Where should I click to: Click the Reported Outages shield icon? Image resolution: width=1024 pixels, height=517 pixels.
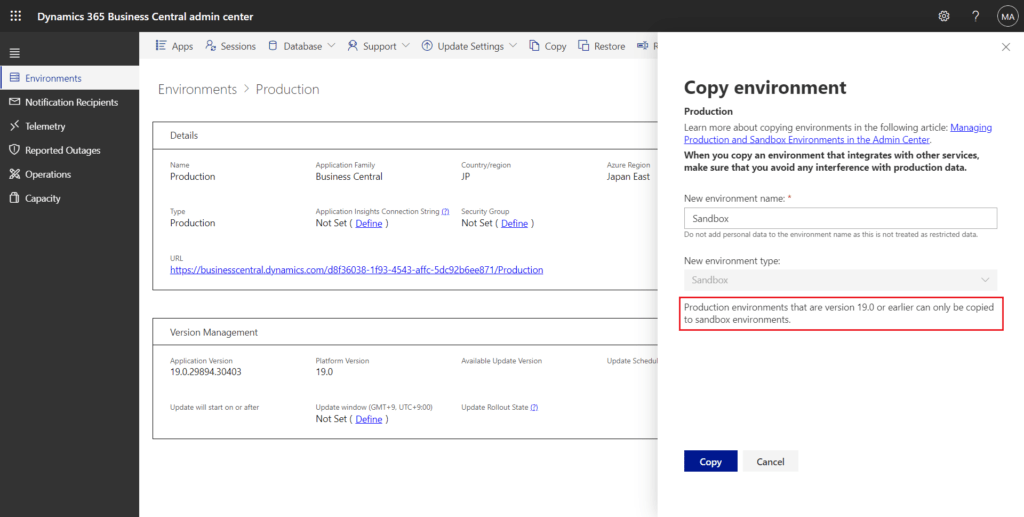tap(14, 149)
